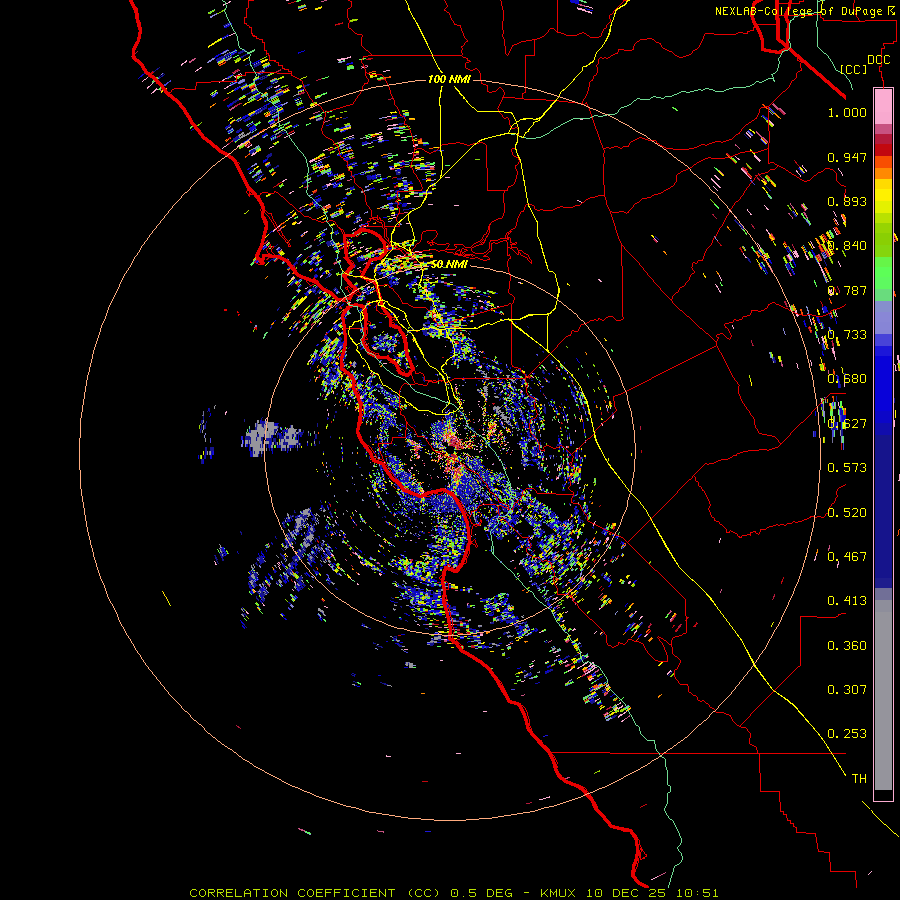Click the pink top segment of the color bar
The width and height of the screenshot is (900, 900).
tap(883, 106)
